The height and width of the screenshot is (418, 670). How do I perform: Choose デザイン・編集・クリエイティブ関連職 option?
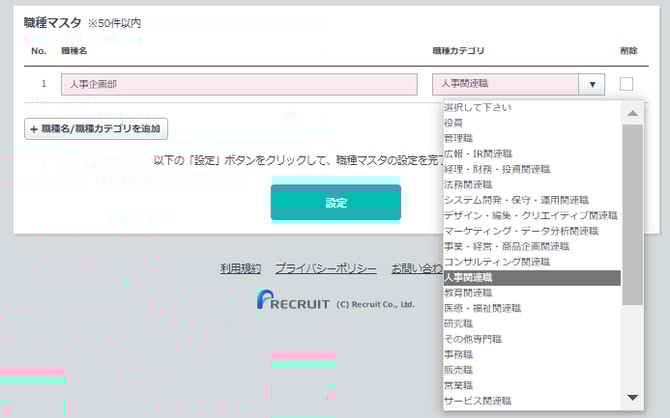pyautogui.click(x=532, y=215)
